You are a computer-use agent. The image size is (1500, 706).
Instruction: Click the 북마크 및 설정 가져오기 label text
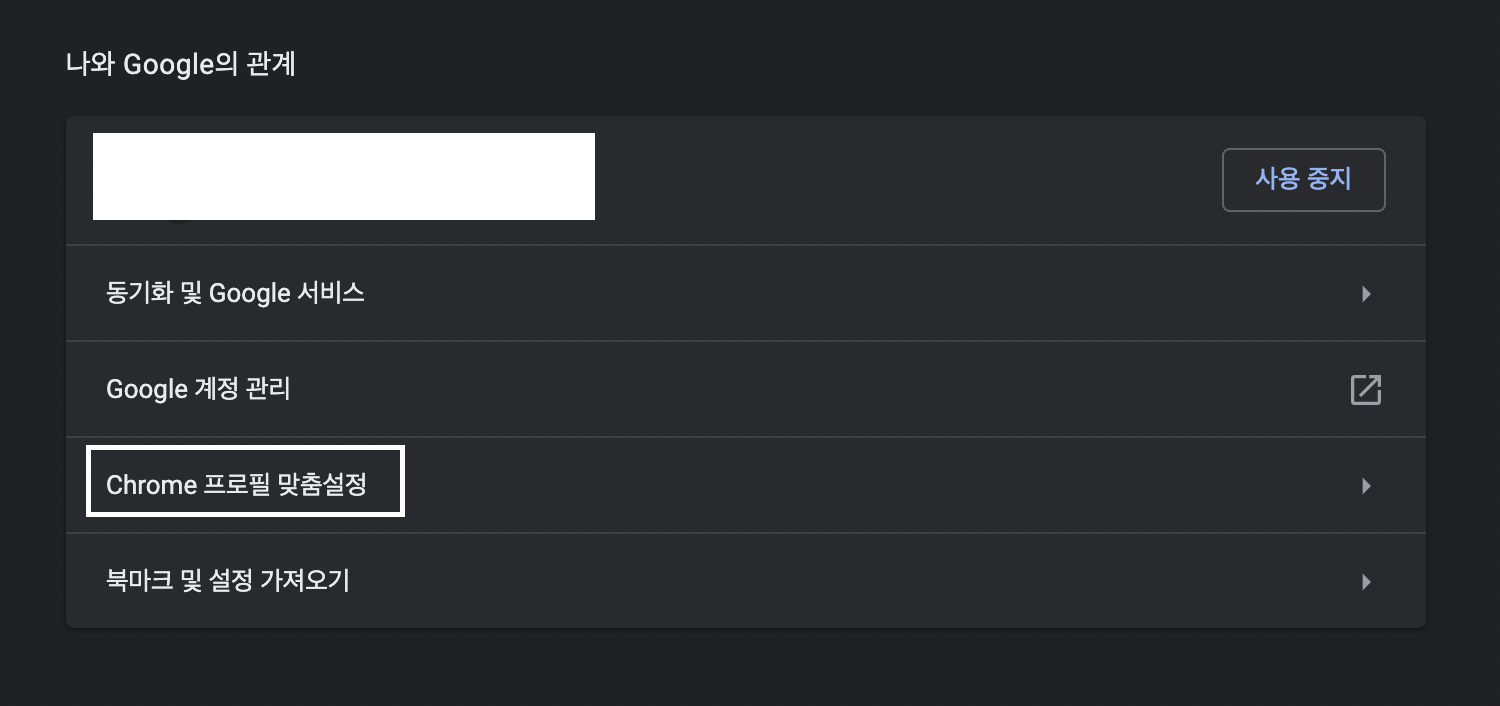pos(228,580)
